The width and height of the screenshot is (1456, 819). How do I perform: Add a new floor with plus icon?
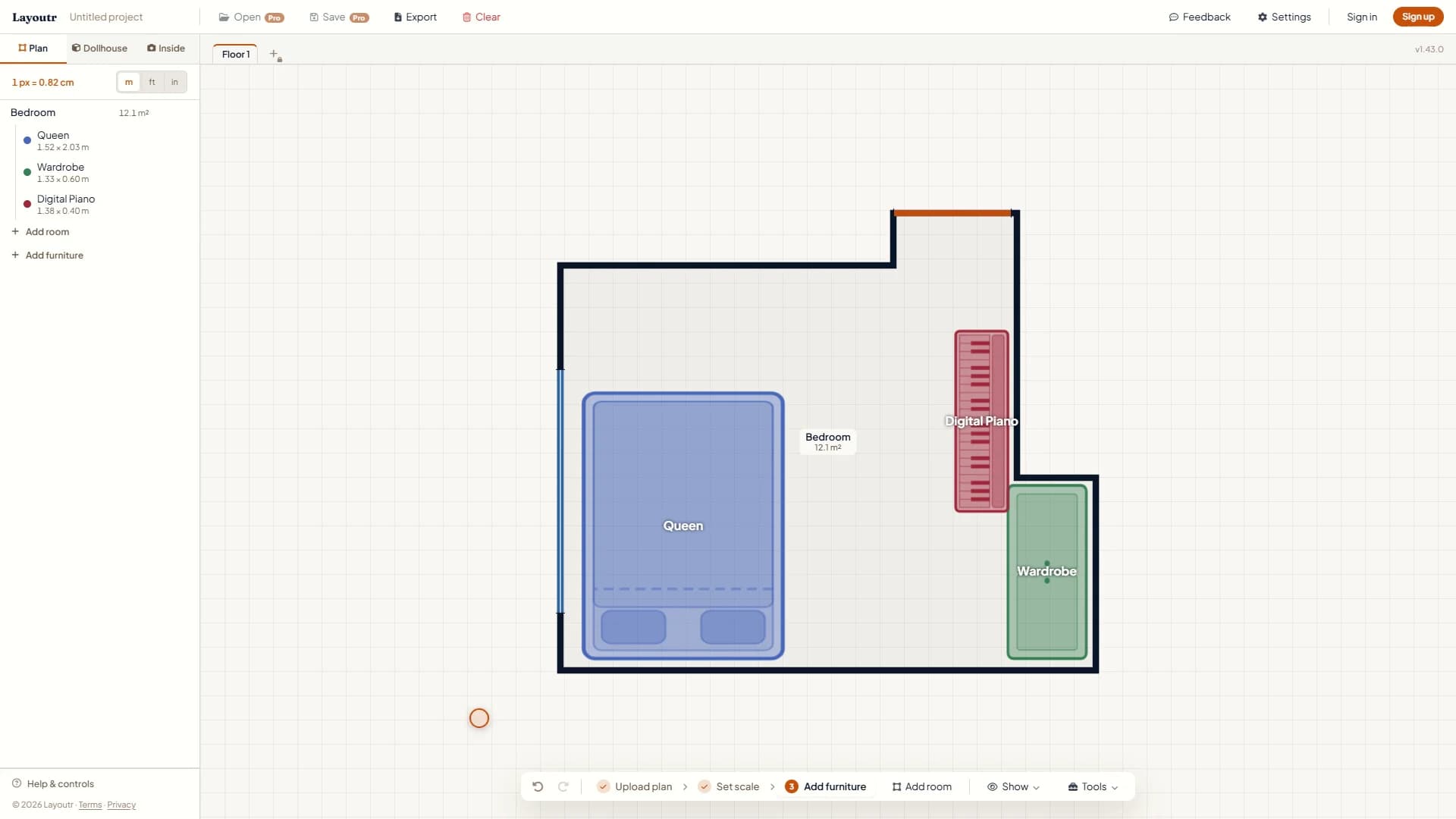tap(275, 55)
